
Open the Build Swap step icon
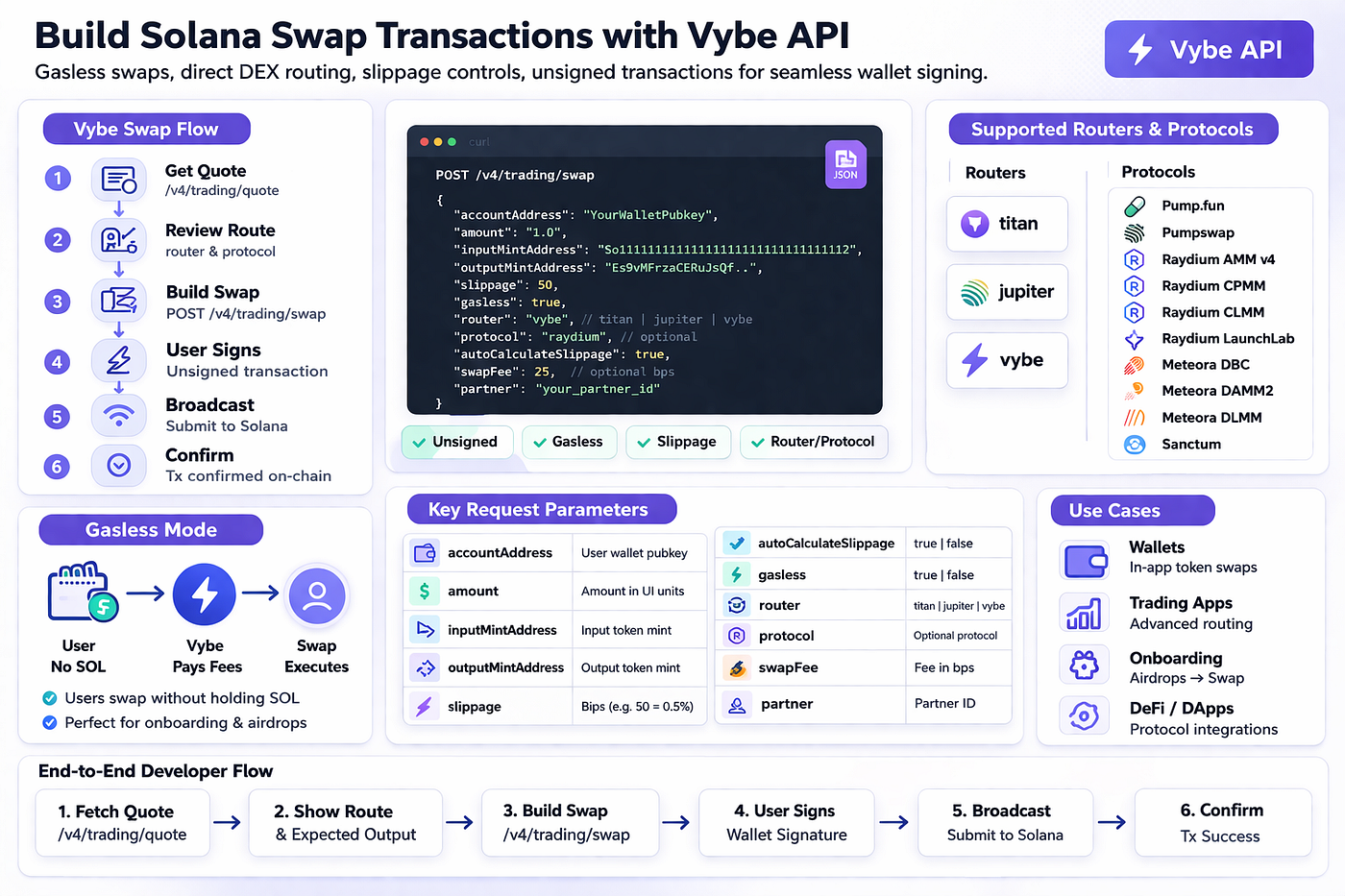pyautogui.click(x=119, y=301)
